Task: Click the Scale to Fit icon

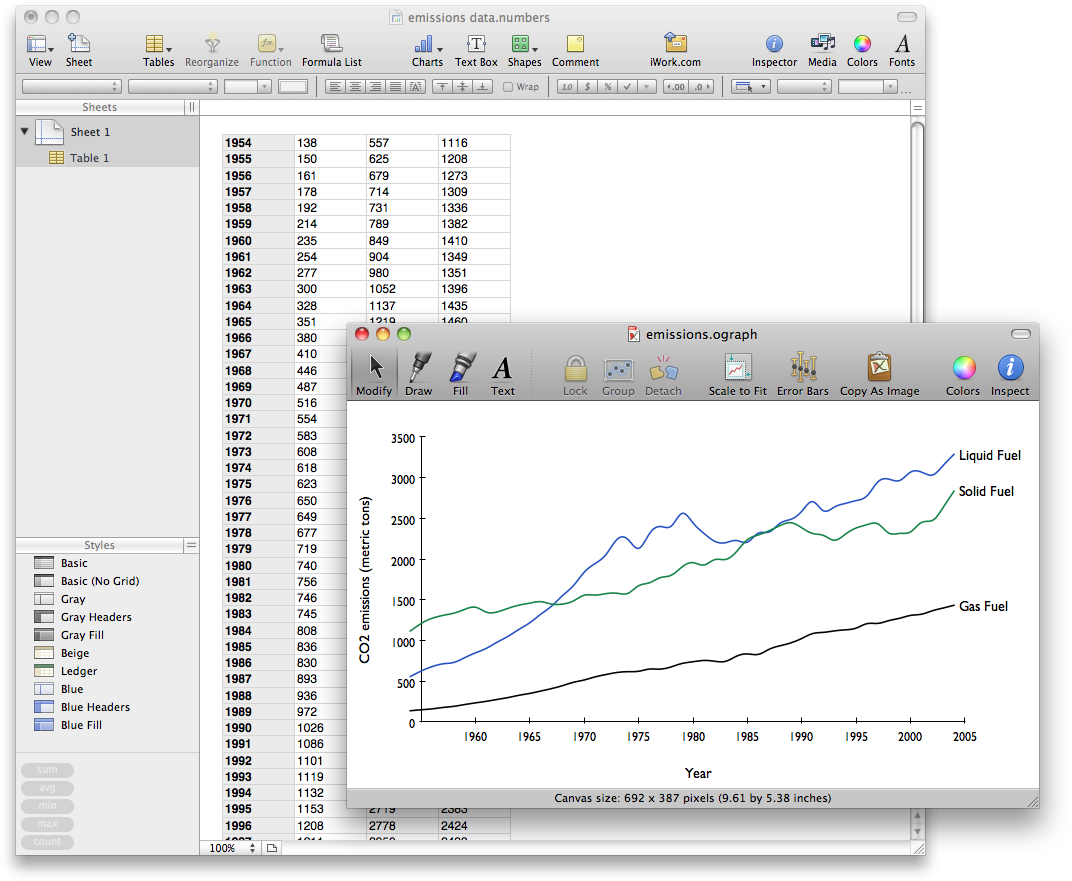Action: pos(737,368)
